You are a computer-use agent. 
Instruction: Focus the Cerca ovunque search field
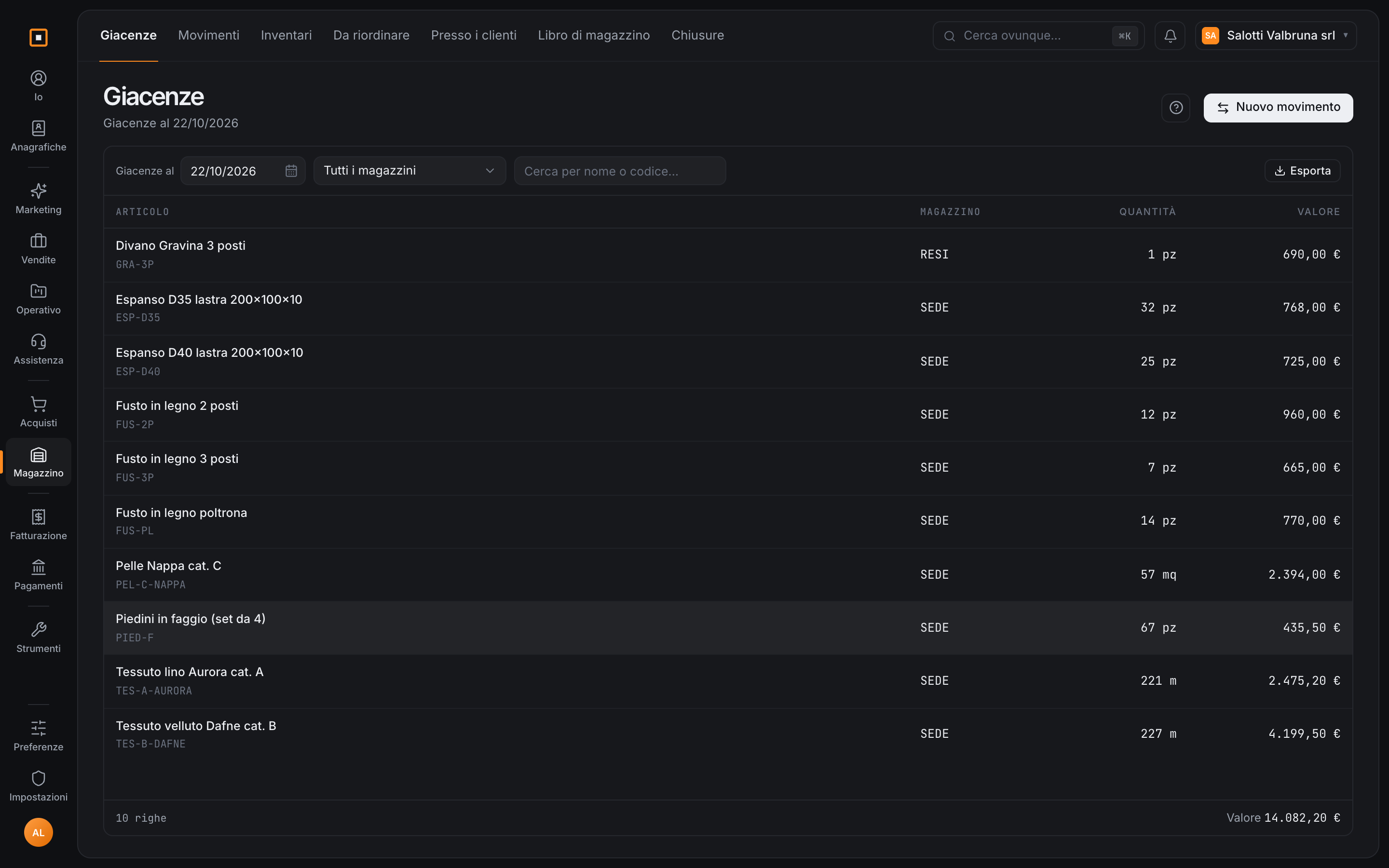pyautogui.click(x=1038, y=36)
